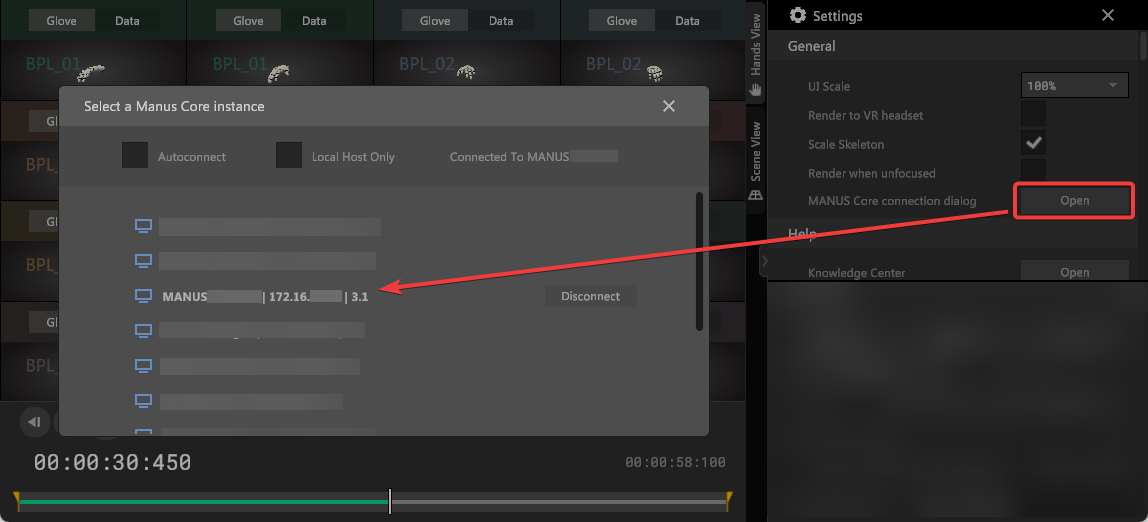This screenshot has width=1148, height=522.
Task: Disconnect from the connected MANUS instance
Action: (x=590, y=296)
